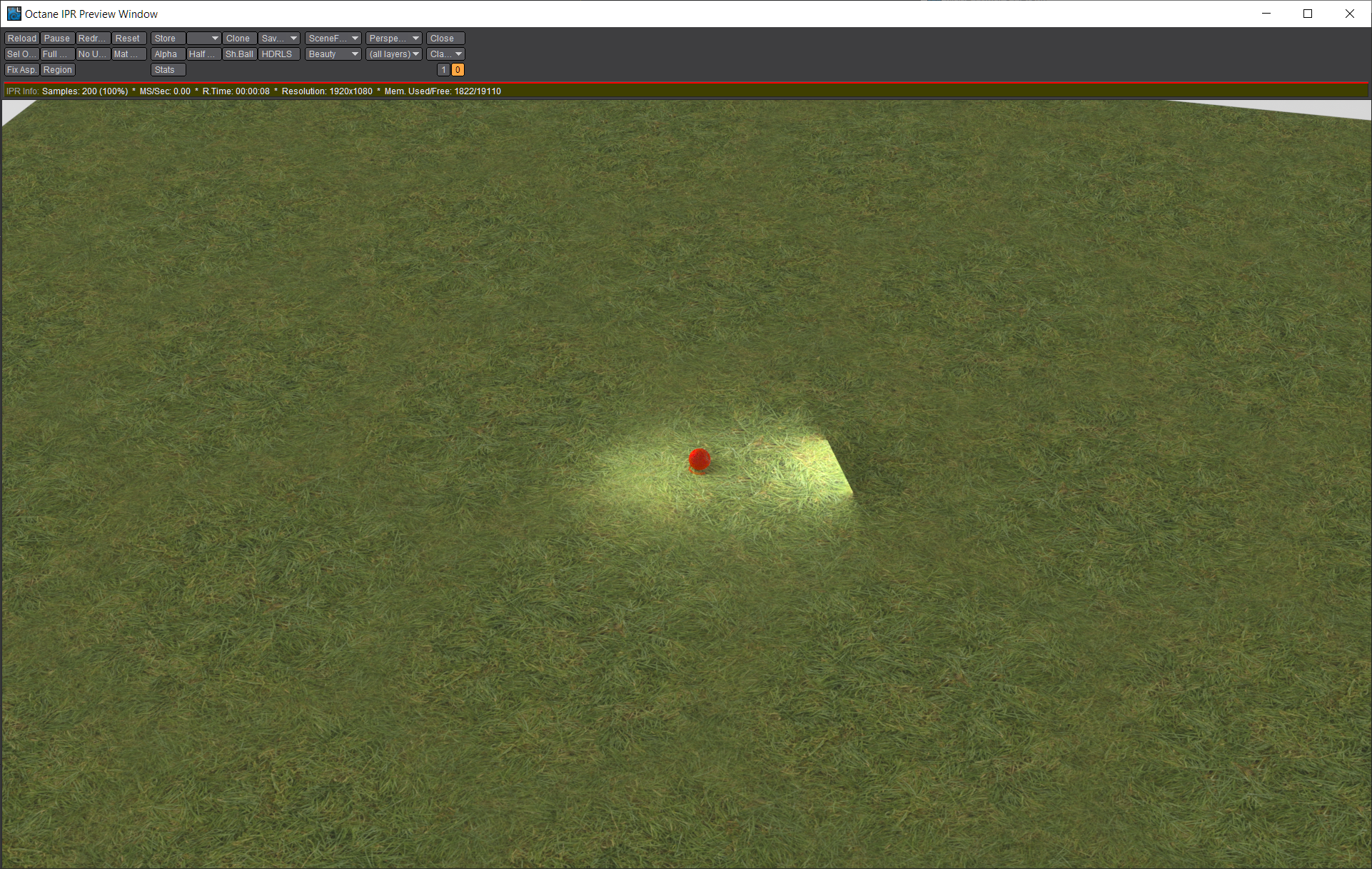Expand the Beauty render pass dropdown
Viewport: 1372px width, 869px height.
pos(333,54)
